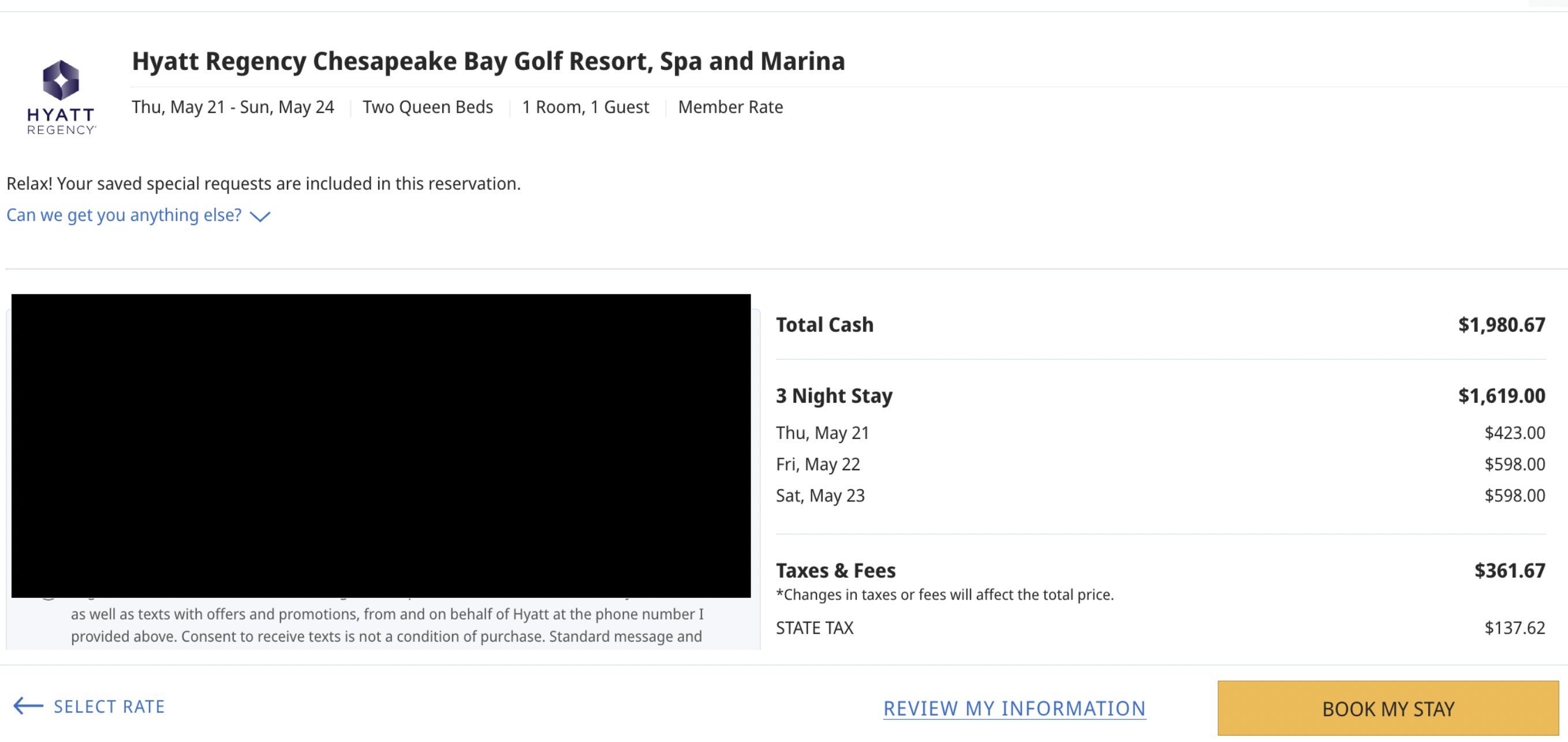Select the Thu, May 21 nightly rate row
This screenshot has height=742, width=1568.
click(x=822, y=433)
